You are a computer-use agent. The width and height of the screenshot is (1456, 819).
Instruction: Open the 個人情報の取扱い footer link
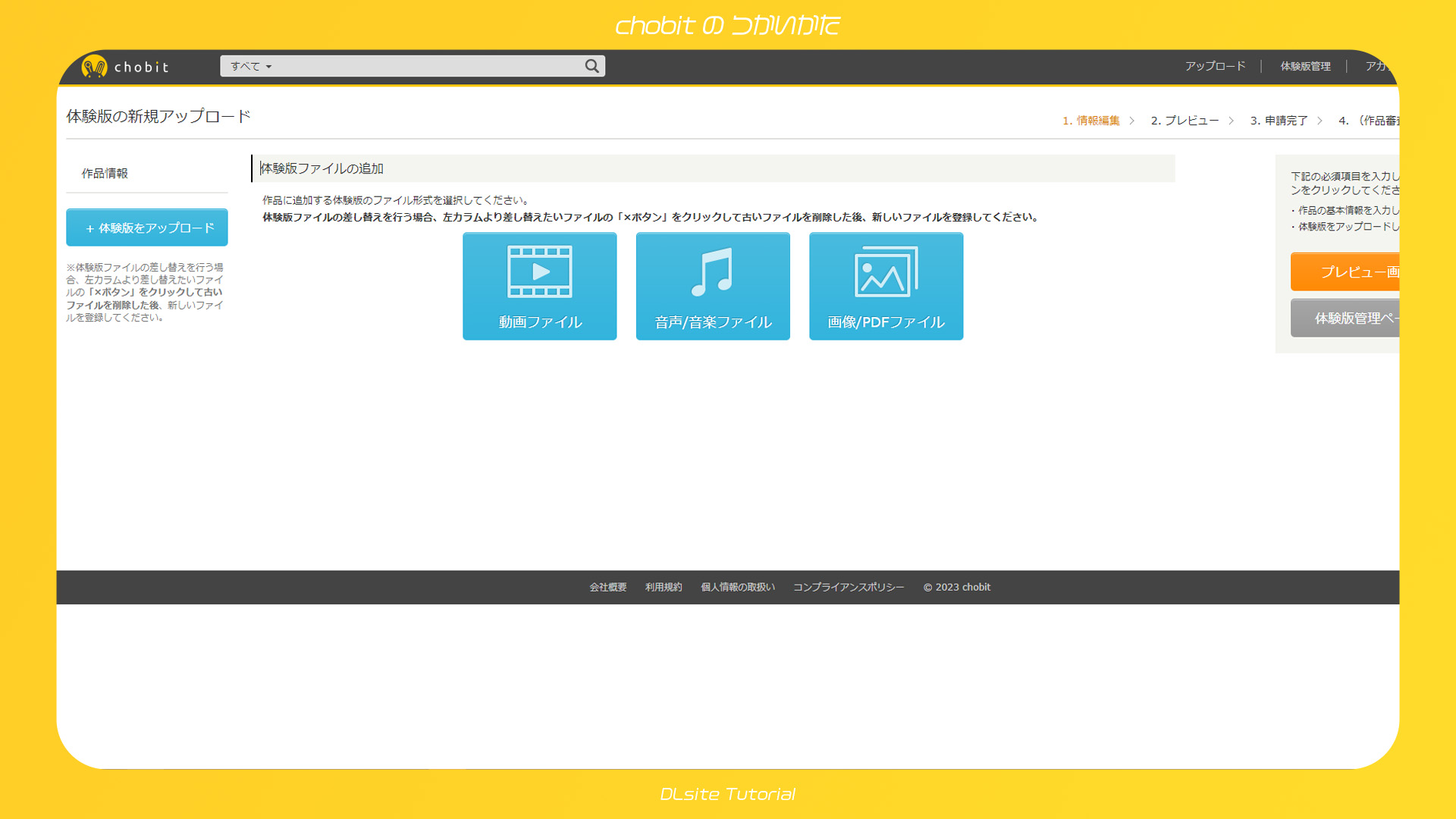tap(738, 587)
